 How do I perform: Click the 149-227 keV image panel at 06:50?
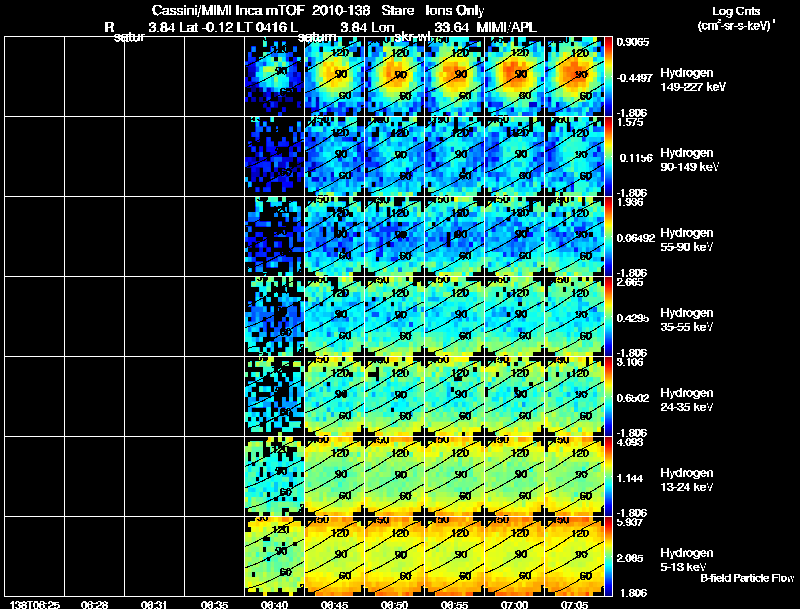(x=394, y=77)
